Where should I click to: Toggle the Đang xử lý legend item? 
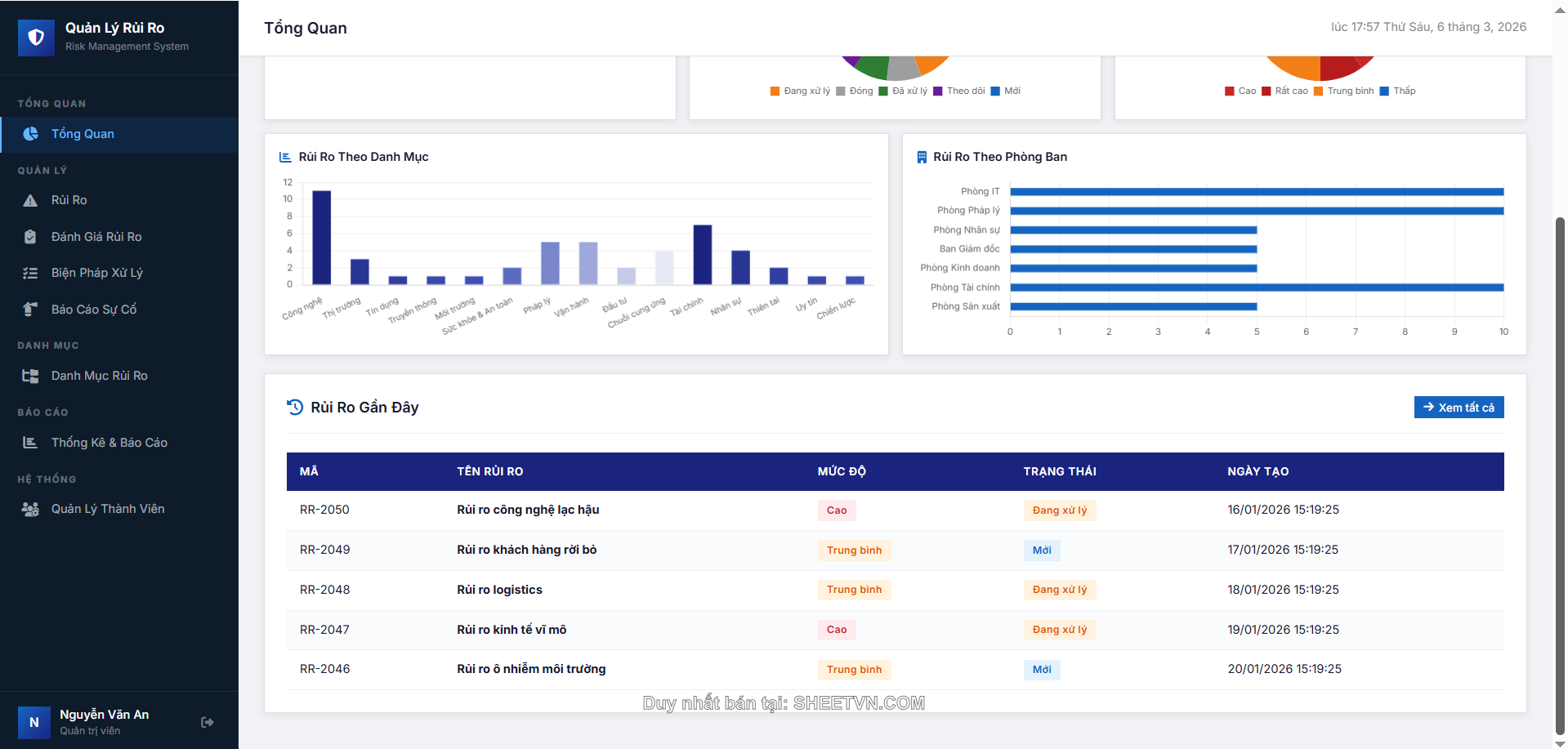pos(800,91)
